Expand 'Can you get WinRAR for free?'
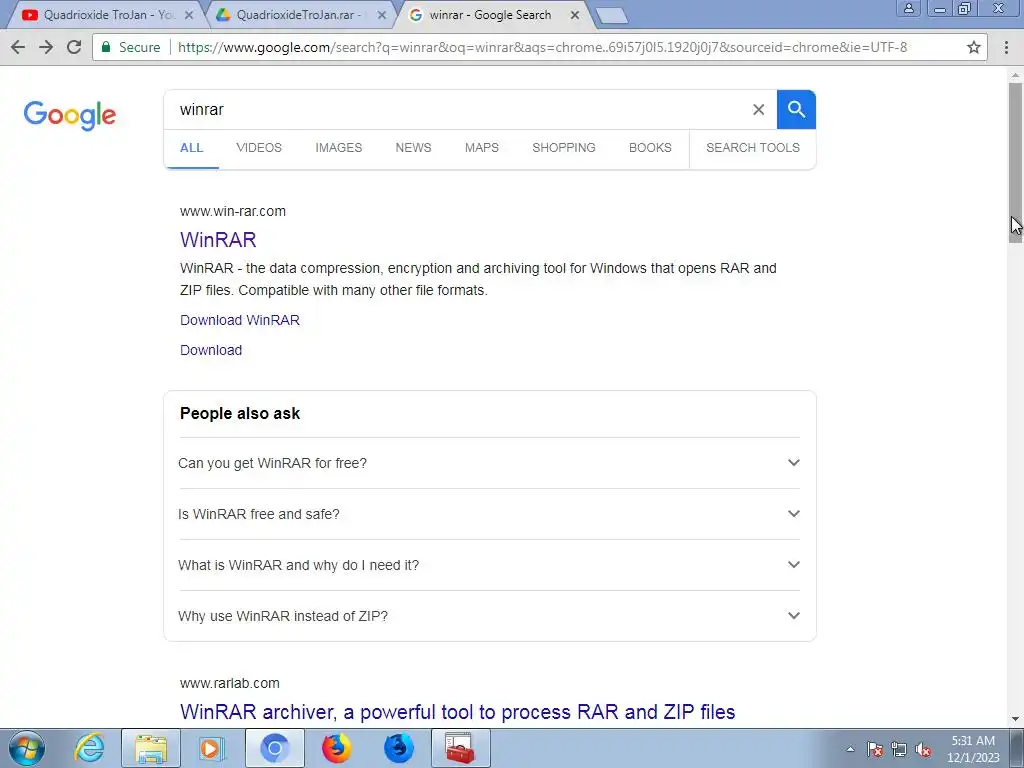1024x768 pixels. [489, 463]
